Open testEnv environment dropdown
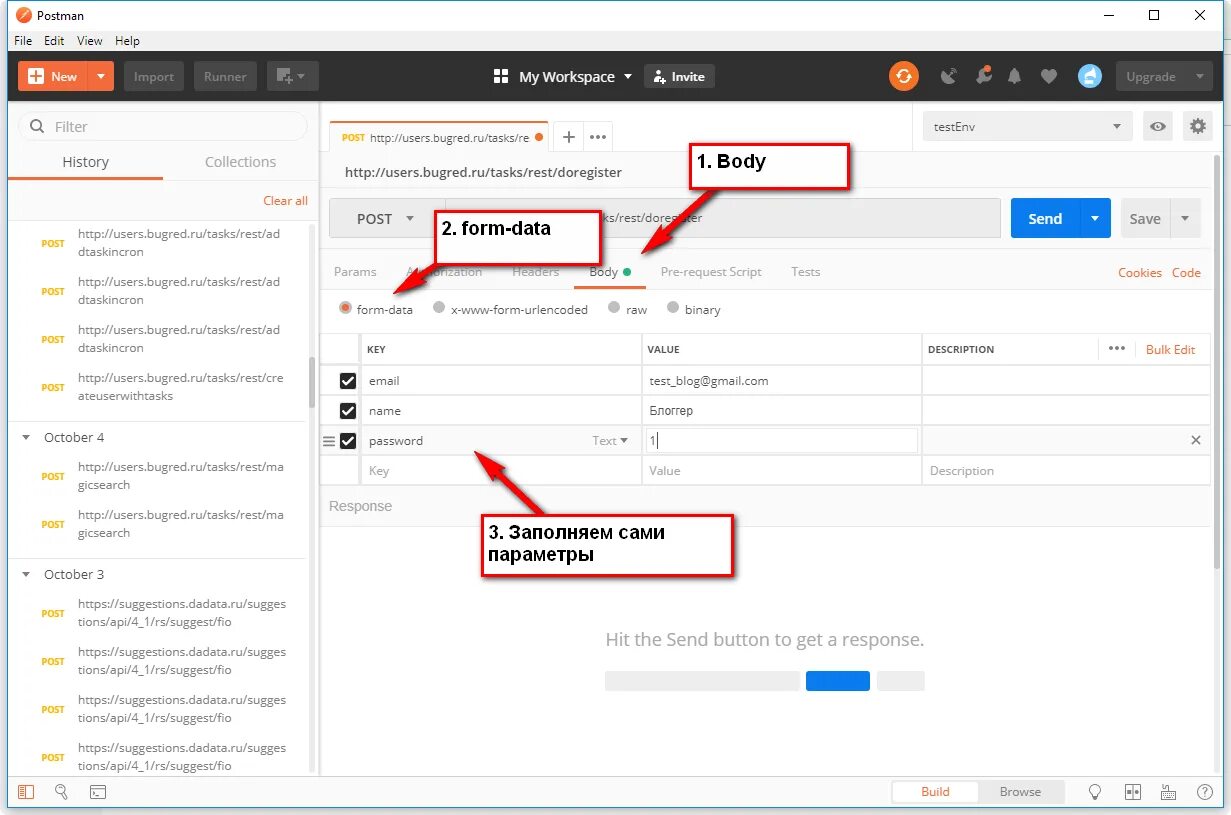 coord(1028,127)
